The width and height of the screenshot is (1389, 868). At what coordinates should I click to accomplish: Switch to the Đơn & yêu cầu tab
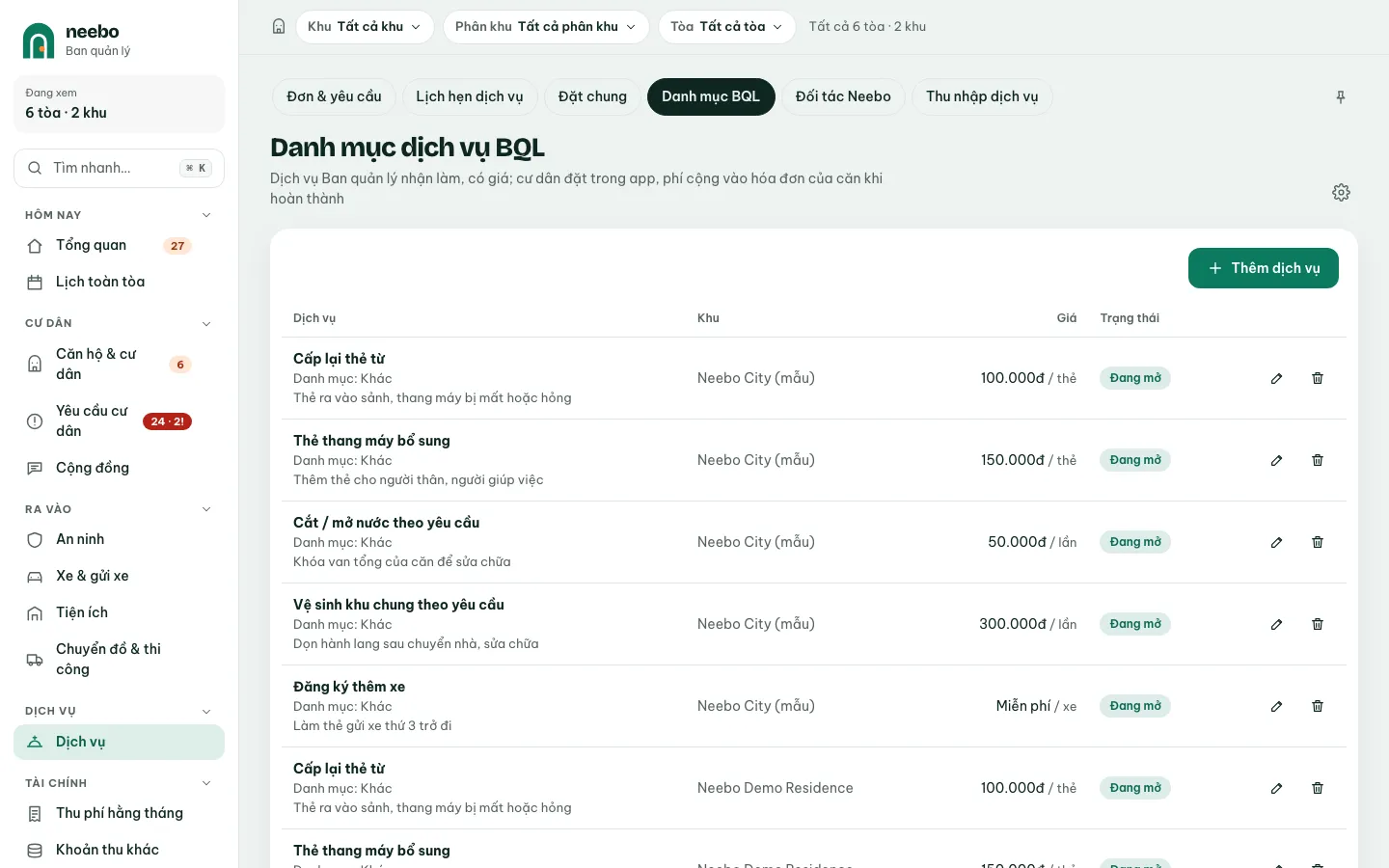point(334,96)
